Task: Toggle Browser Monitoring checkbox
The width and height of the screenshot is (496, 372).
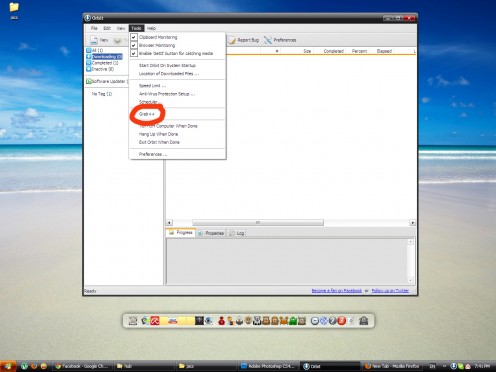Action: coord(134,45)
